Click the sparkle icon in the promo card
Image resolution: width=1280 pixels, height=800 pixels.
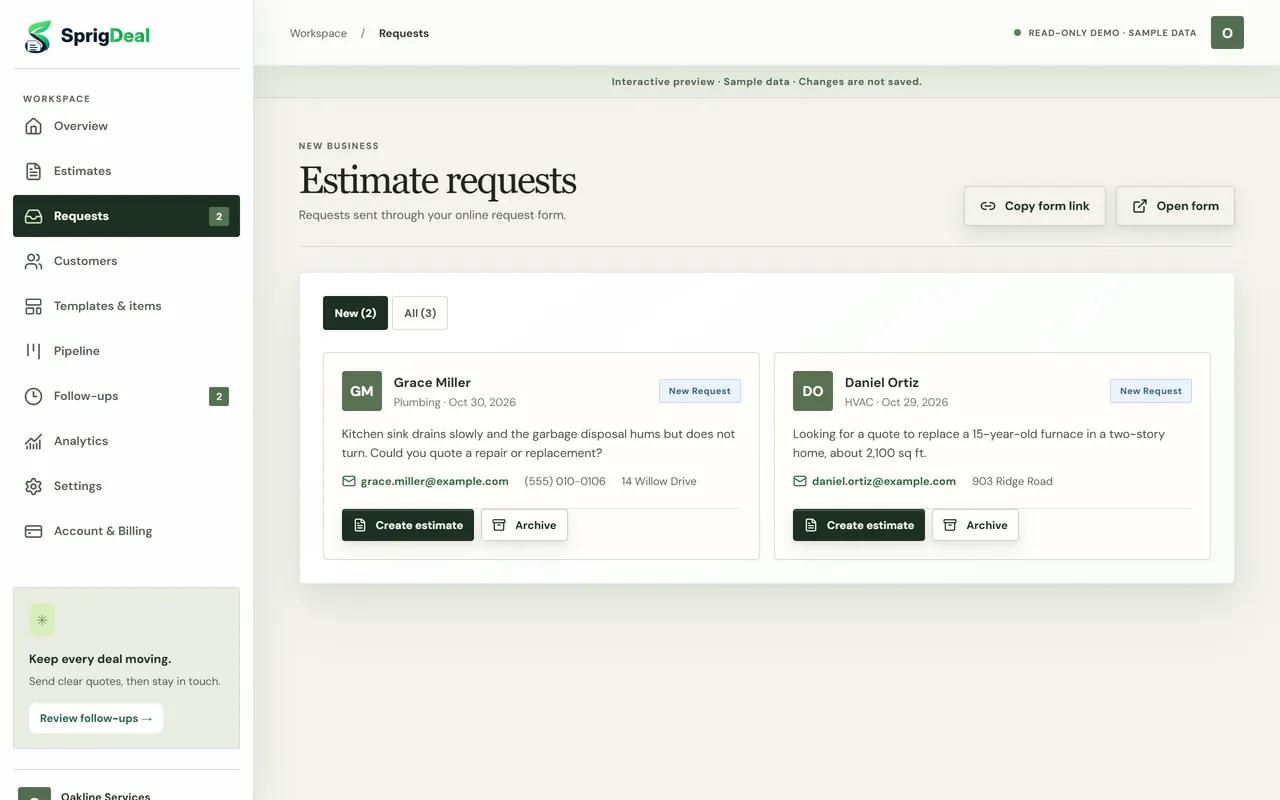coord(42,620)
